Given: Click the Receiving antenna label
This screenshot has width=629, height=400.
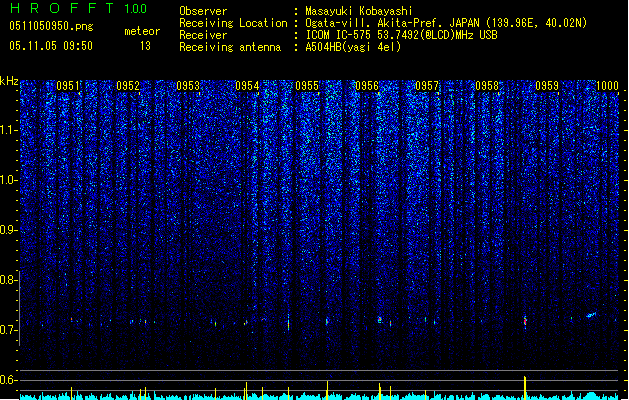Looking at the screenshot, I should pyautogui.click(x=230, y=47).
